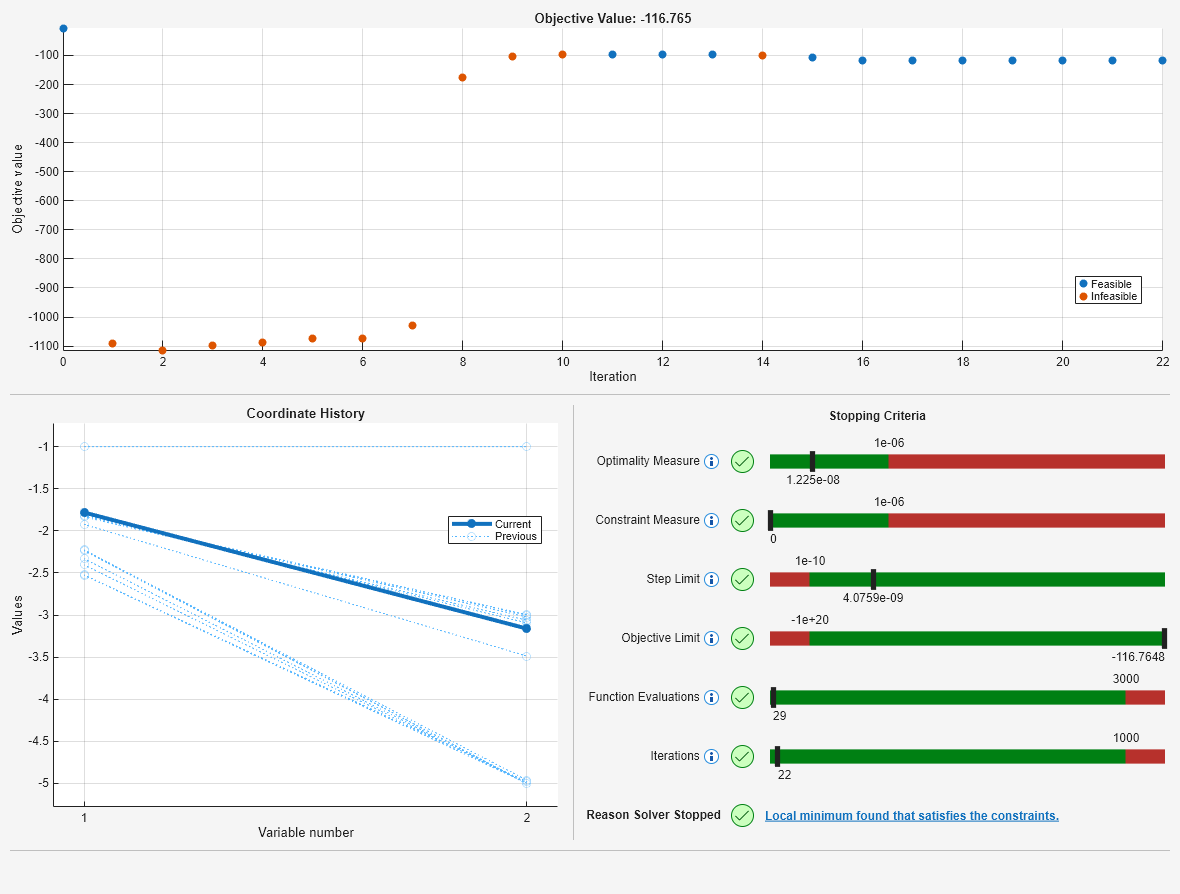Image resolution: width=1180 pixels, height=894 pixels.
Task: Click feasible data point at iteration 0
Action: (x=63, y=29)
